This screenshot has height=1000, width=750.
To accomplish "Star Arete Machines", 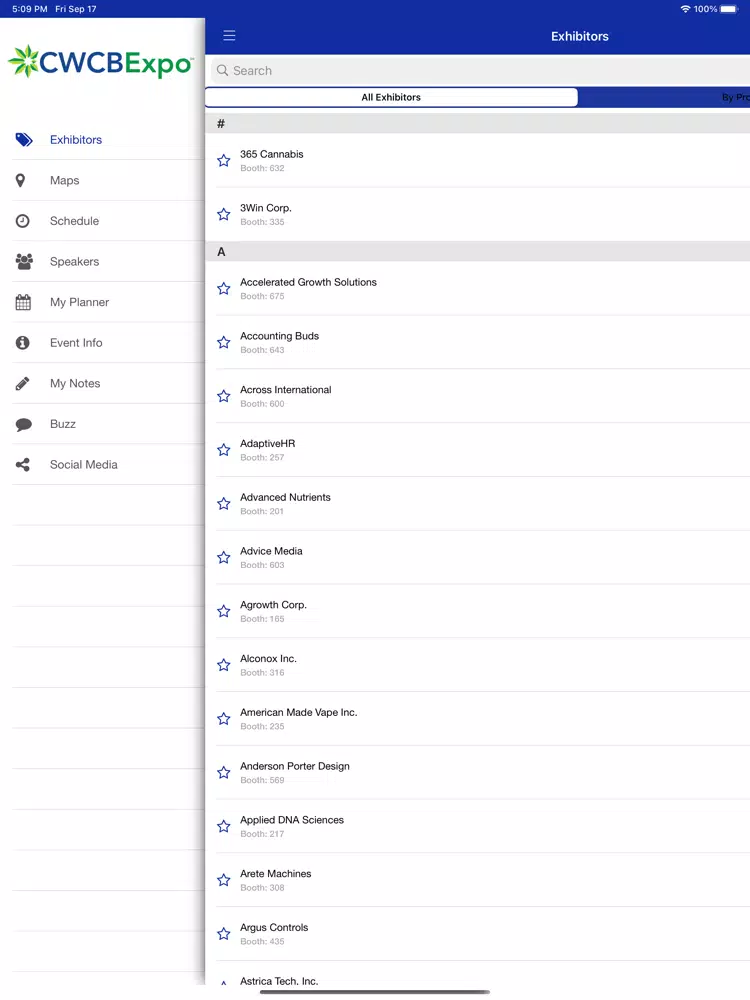I will [224, 880].
